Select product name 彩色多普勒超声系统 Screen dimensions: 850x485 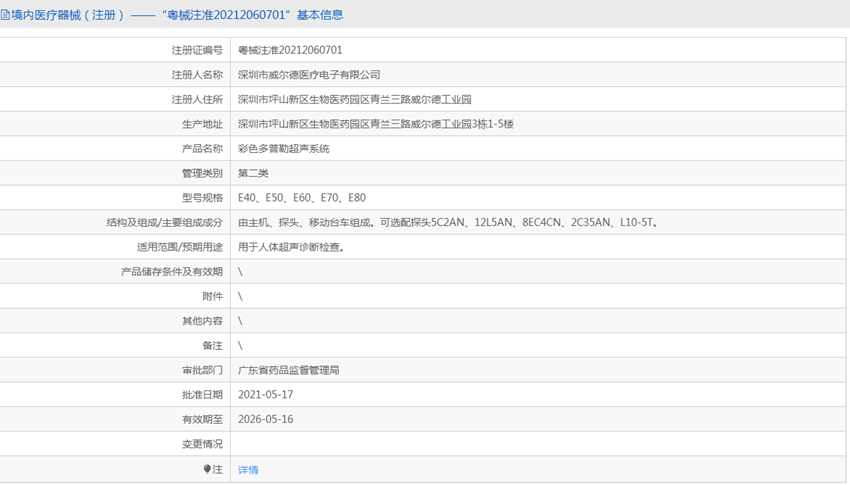tap(284, 148)
